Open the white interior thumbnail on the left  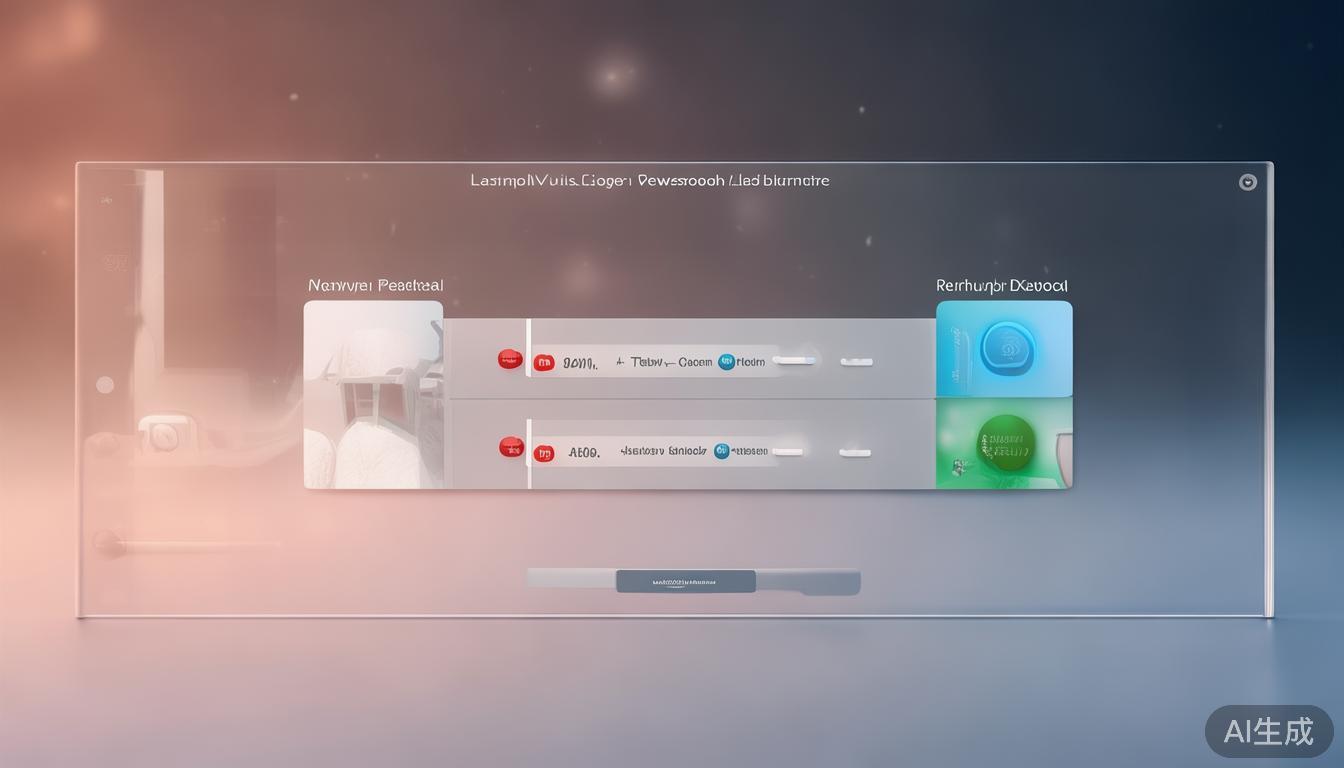[373, 395]
